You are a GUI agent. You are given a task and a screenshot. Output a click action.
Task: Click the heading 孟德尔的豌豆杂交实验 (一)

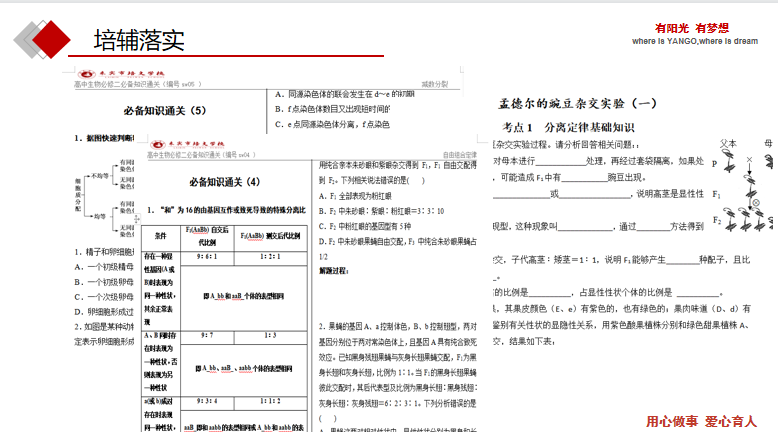577,103
